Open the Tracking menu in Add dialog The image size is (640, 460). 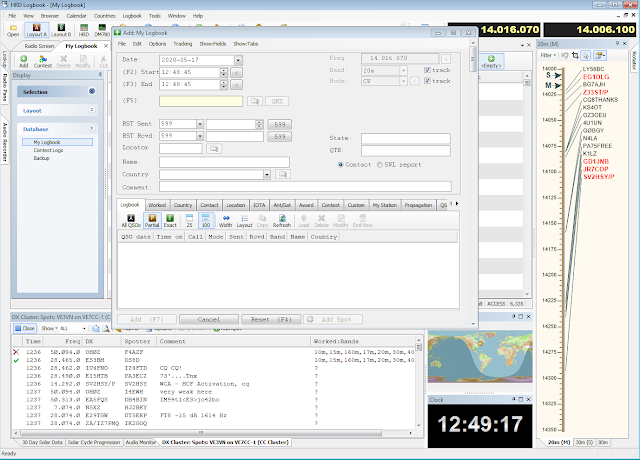[x=182, y=44]
